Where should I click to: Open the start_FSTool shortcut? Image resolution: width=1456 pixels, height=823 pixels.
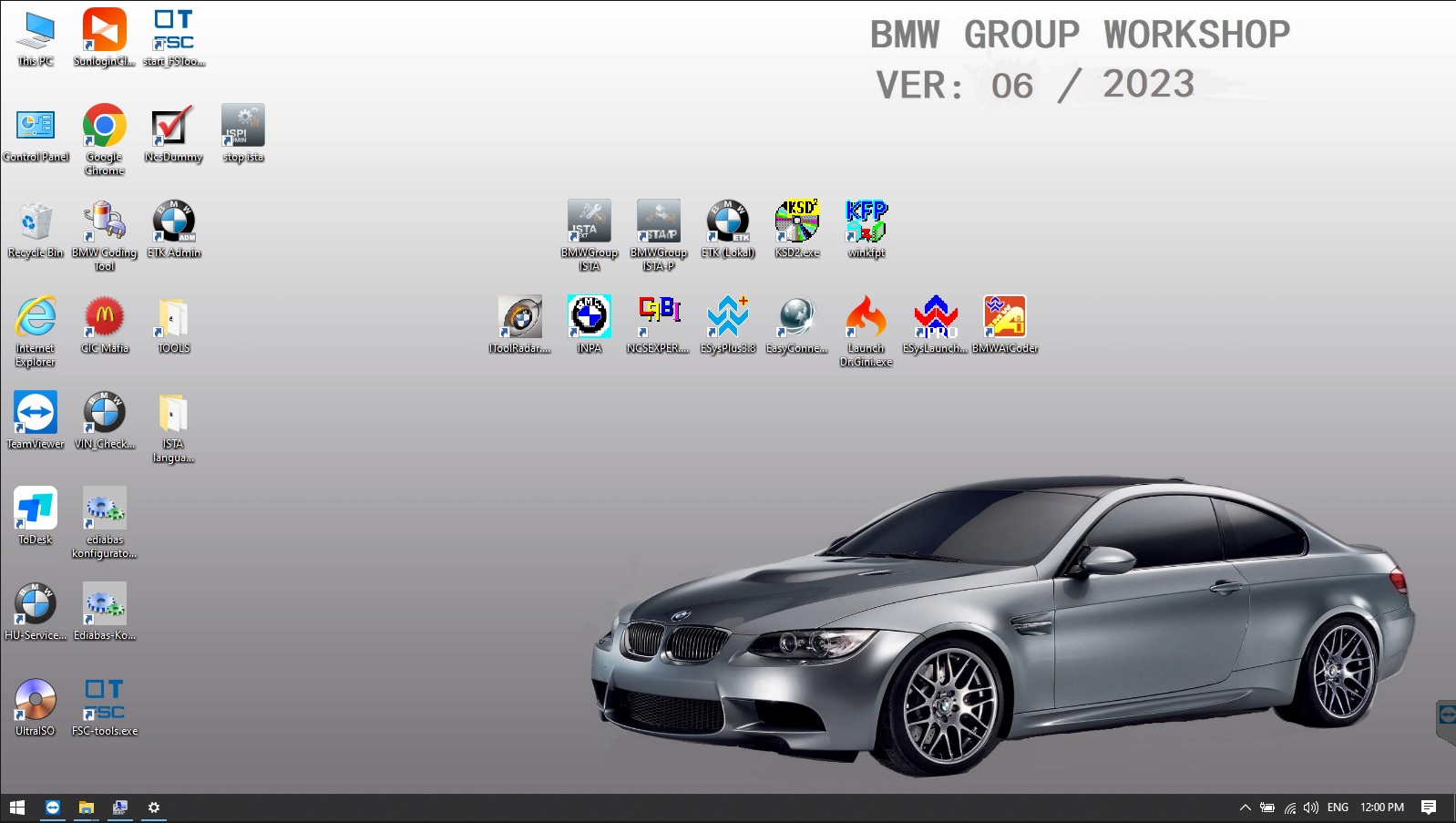[174, 38]
